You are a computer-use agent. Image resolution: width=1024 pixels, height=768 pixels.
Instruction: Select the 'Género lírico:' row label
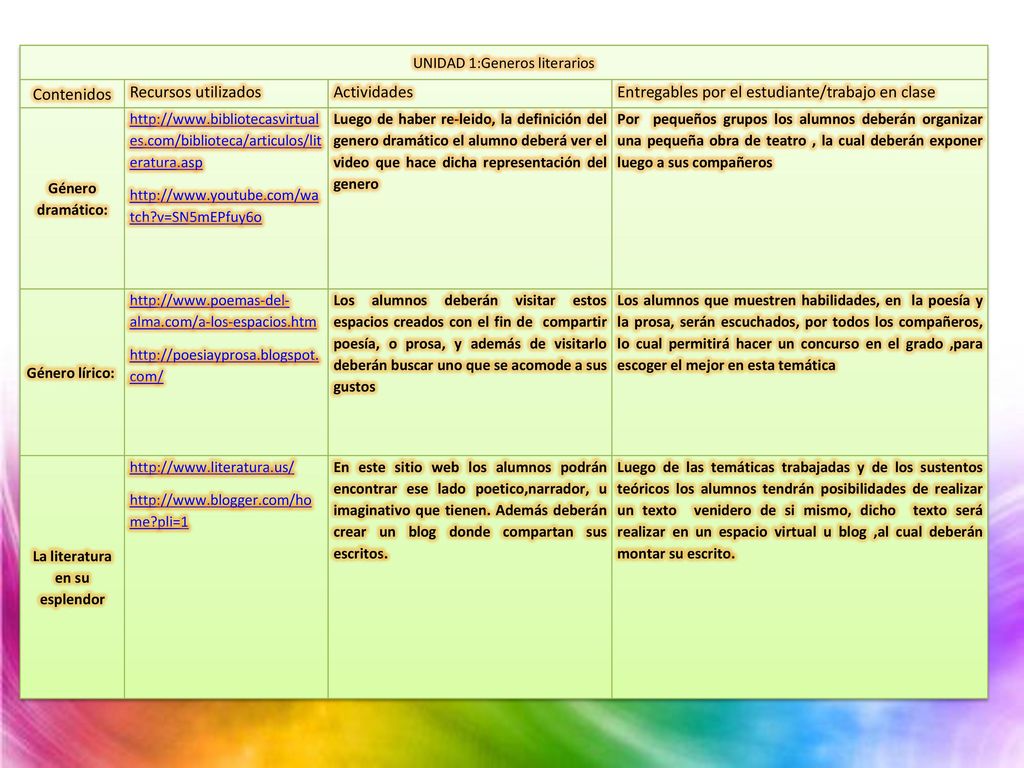click(71, 373)
